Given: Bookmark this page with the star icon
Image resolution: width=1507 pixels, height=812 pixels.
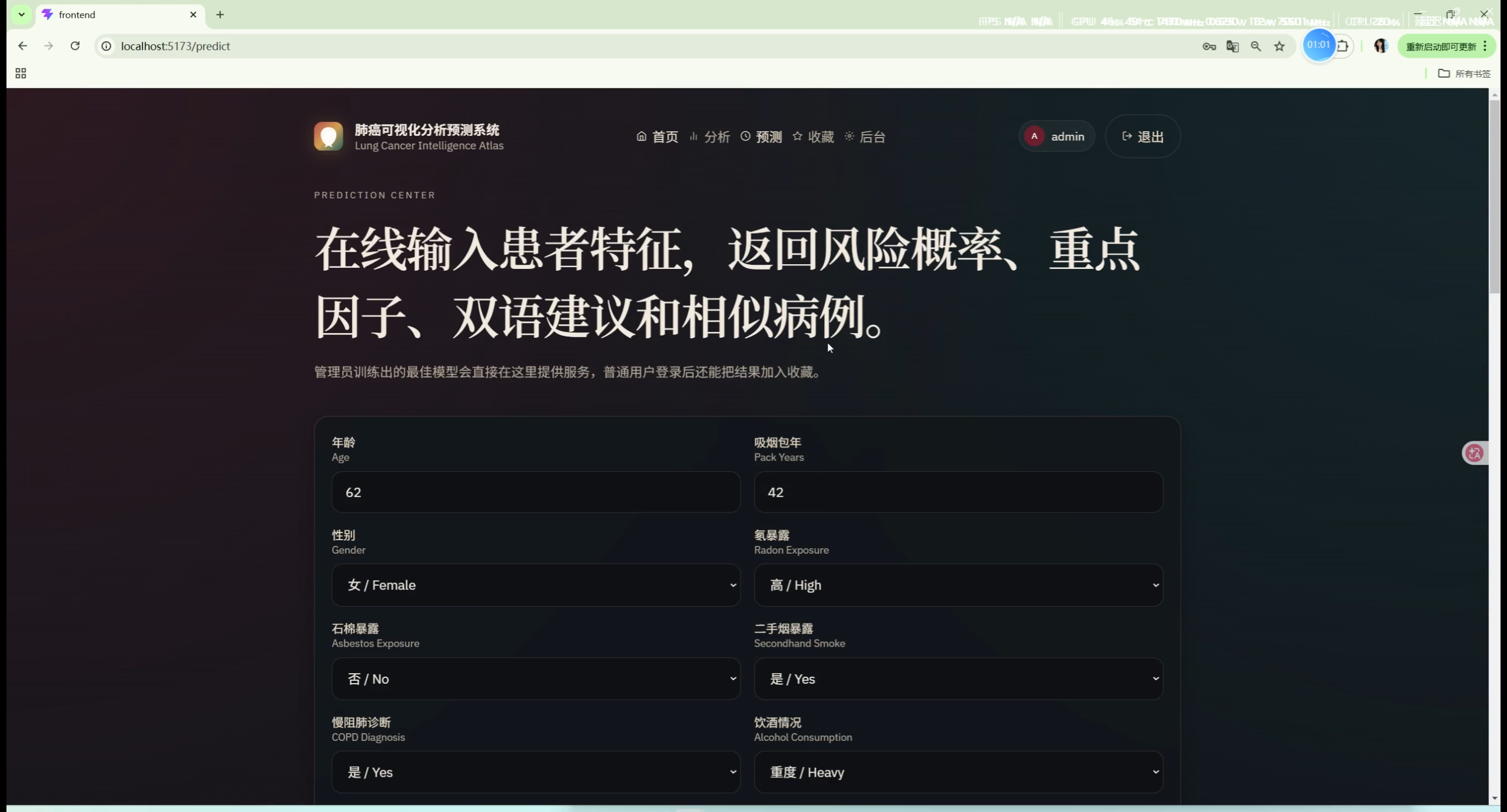Looking at the screenshot, I should coord(1279,46).
